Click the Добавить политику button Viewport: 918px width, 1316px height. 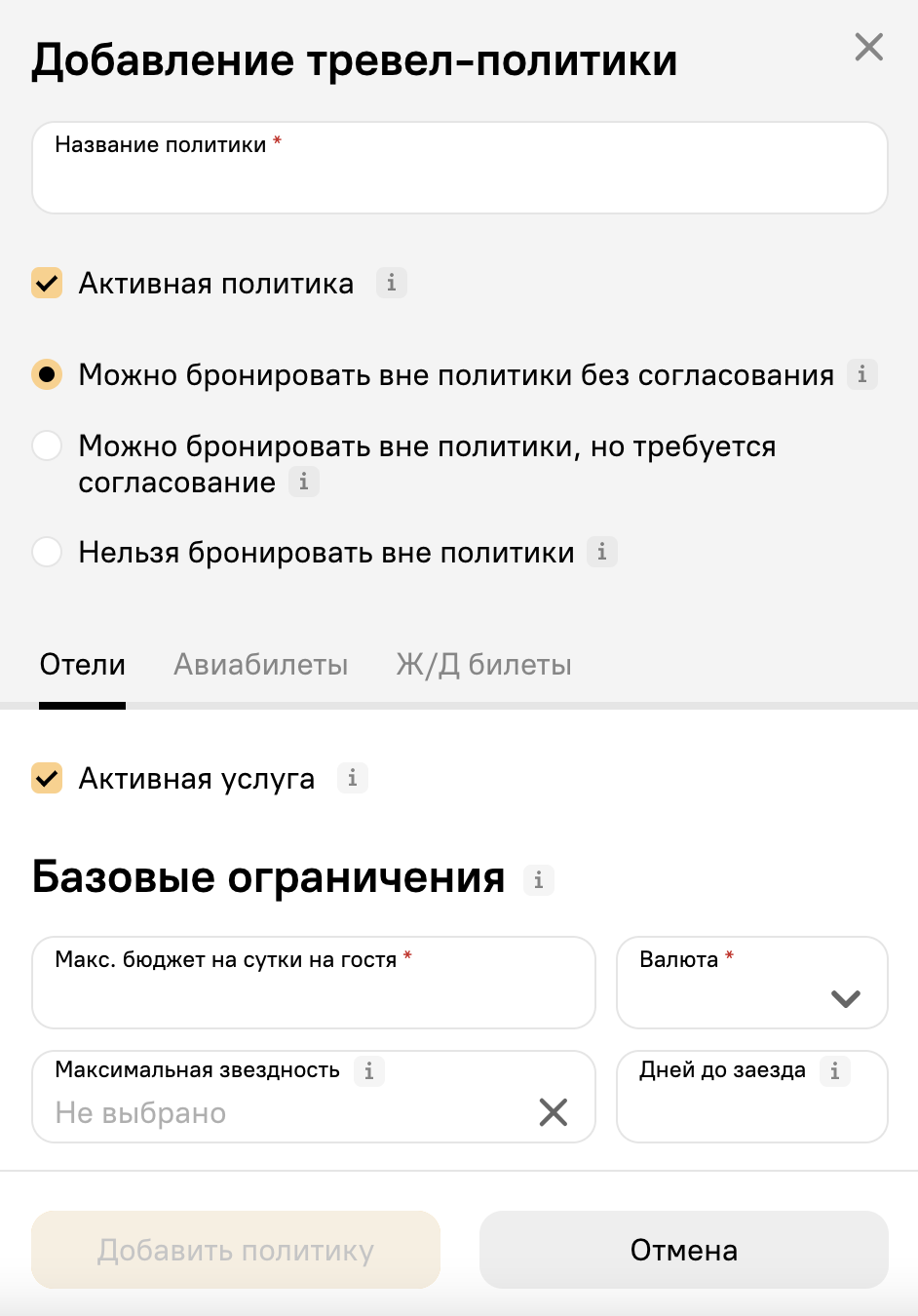[236, 1250]
